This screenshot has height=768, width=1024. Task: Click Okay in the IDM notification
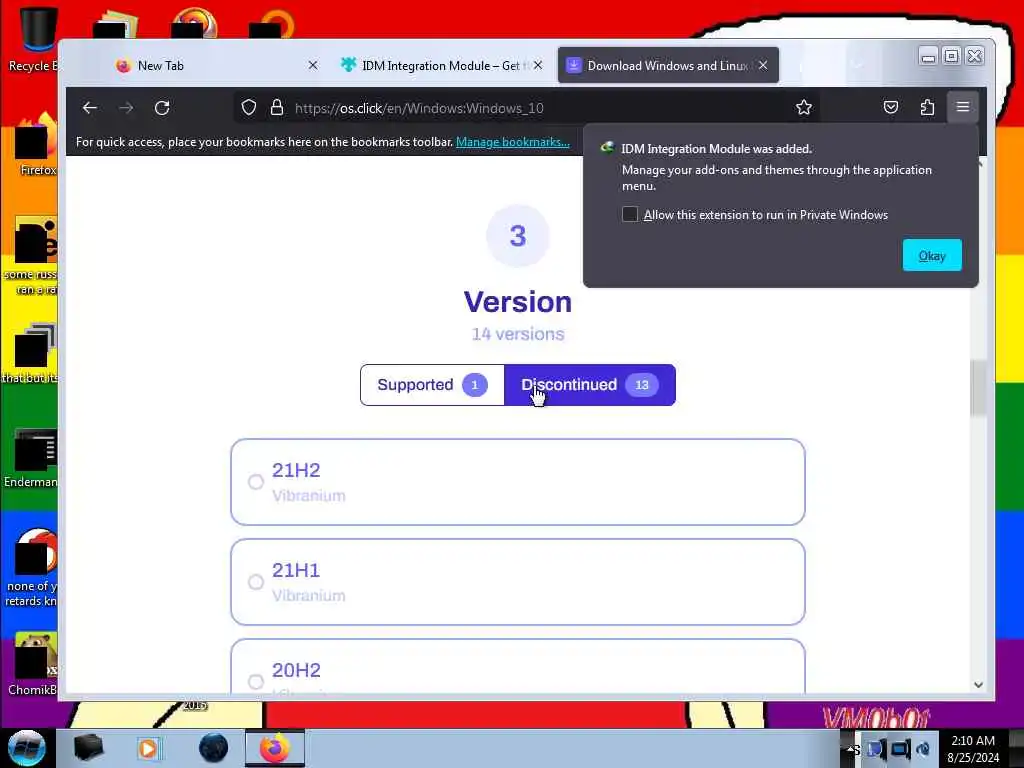coord(932,255)
